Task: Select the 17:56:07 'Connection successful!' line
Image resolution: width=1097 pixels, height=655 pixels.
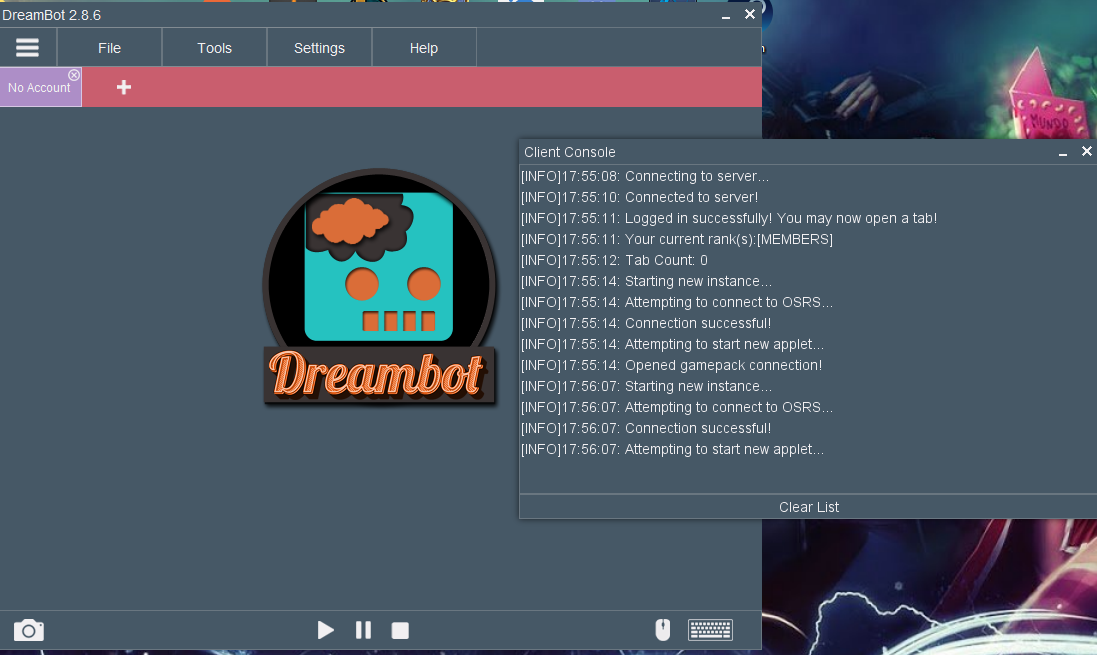Action: click(x=646, y=428)
